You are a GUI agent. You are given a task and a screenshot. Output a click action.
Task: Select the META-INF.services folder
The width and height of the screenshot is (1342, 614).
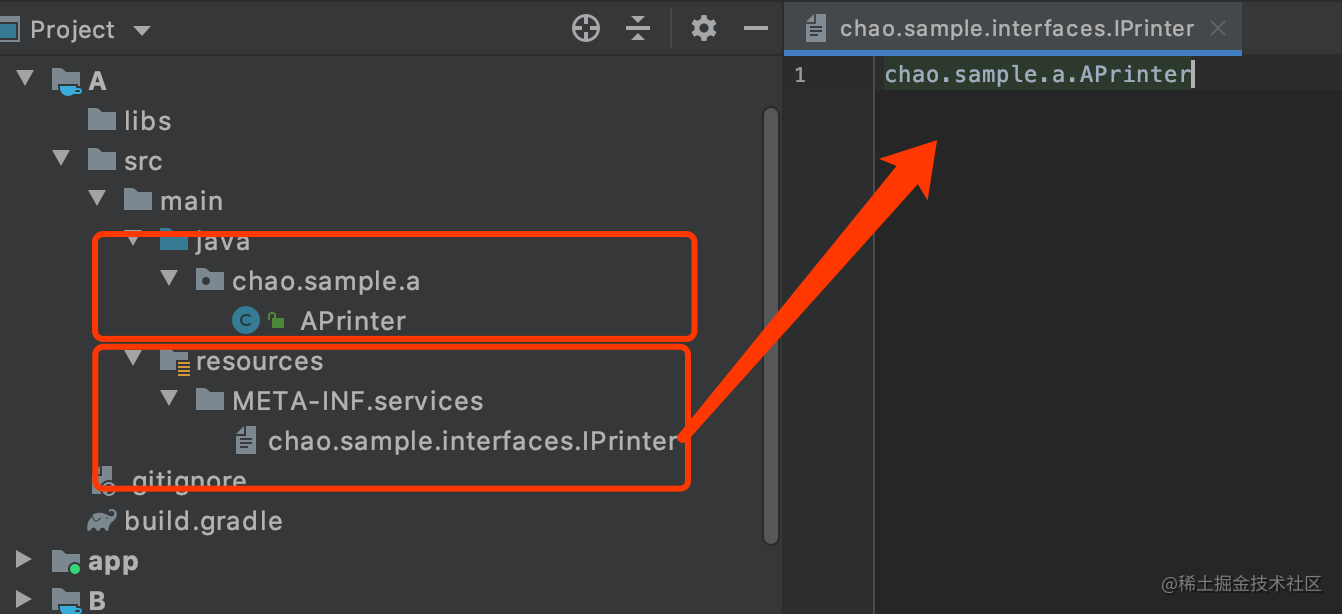[357, 400]
